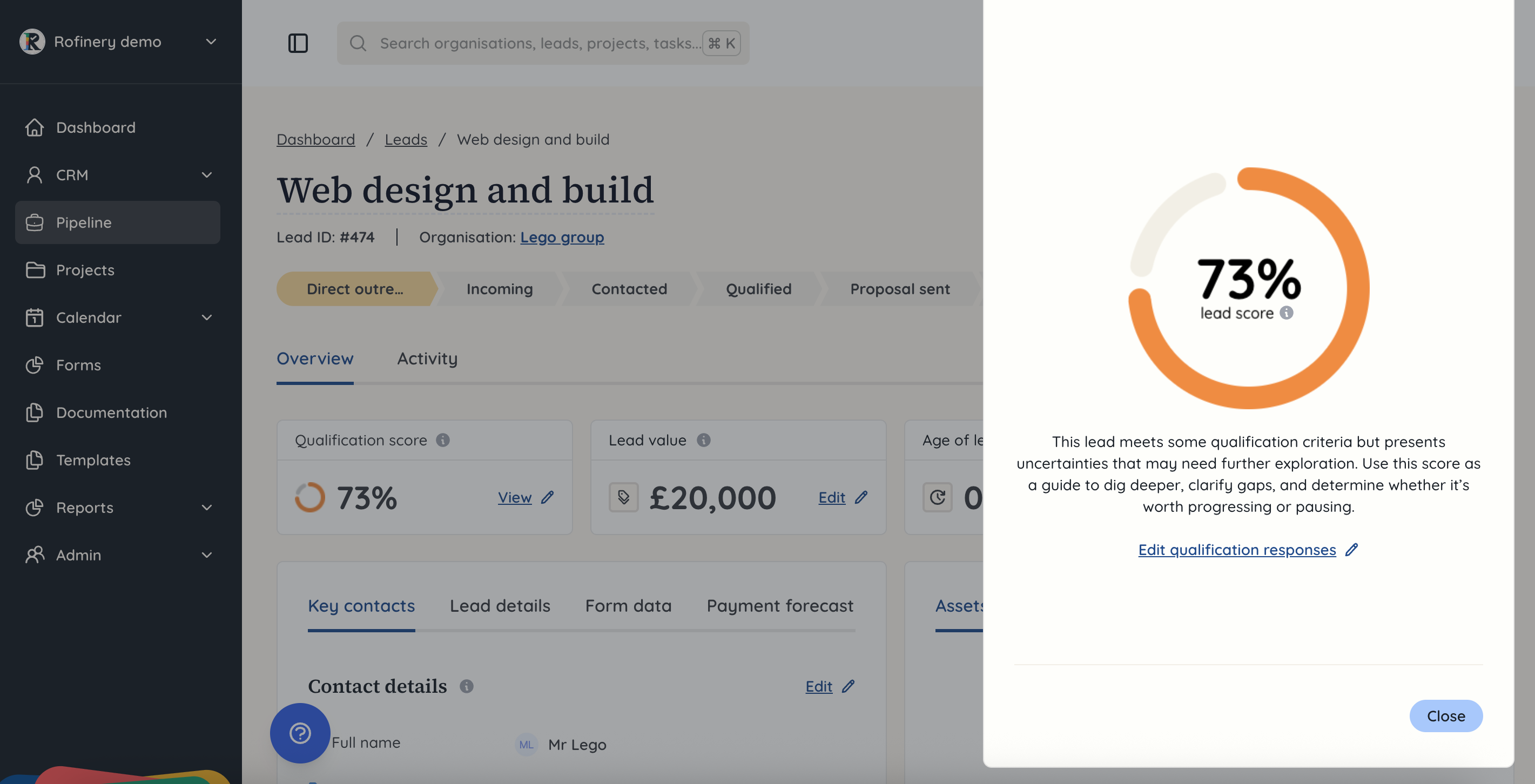The width and height of the screenshot is (1535, 784).
Task: Open the Lead details tab
Action: point(500,606)
